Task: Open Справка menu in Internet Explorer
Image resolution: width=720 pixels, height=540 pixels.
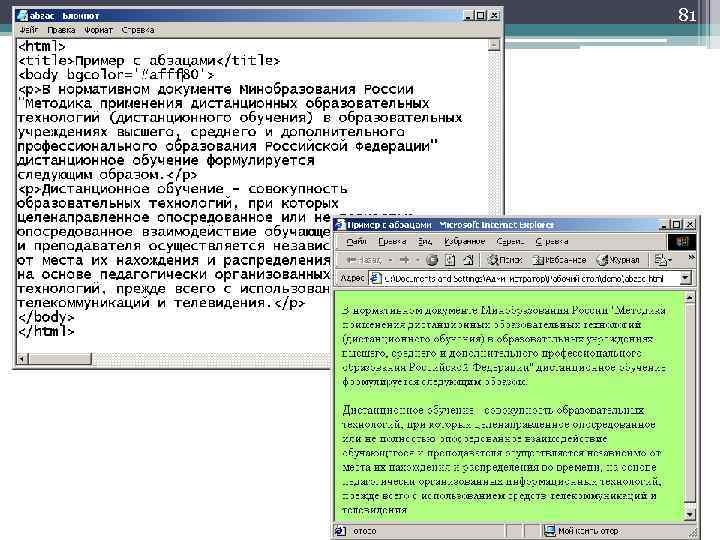Action: point(552,242)
